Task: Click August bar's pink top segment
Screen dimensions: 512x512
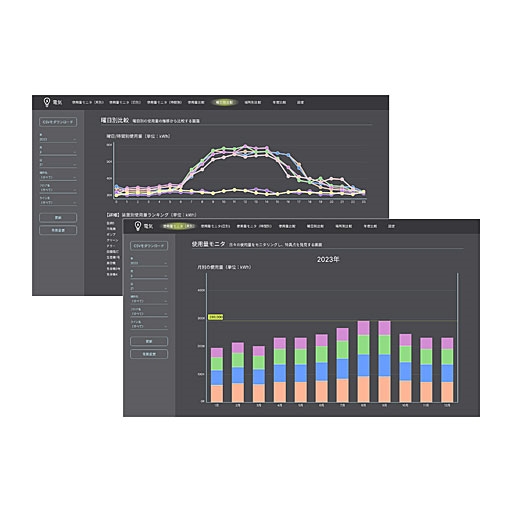Action: (x=363, y=328)
